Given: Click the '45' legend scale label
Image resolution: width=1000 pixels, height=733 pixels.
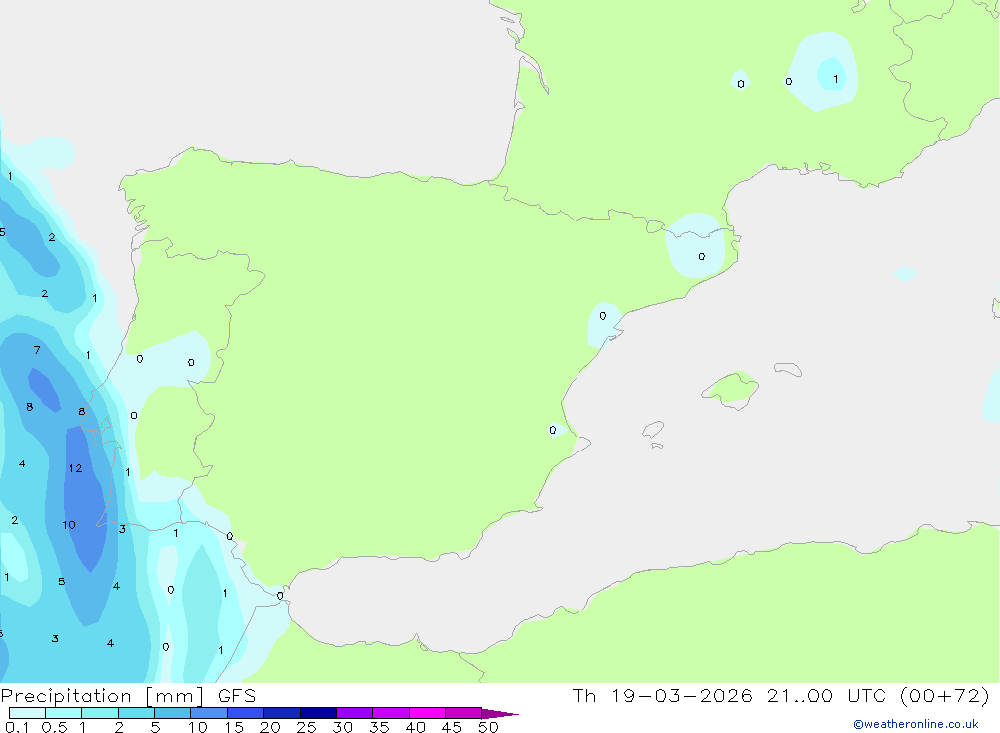Looking at the screenshot, I should 452,727.
